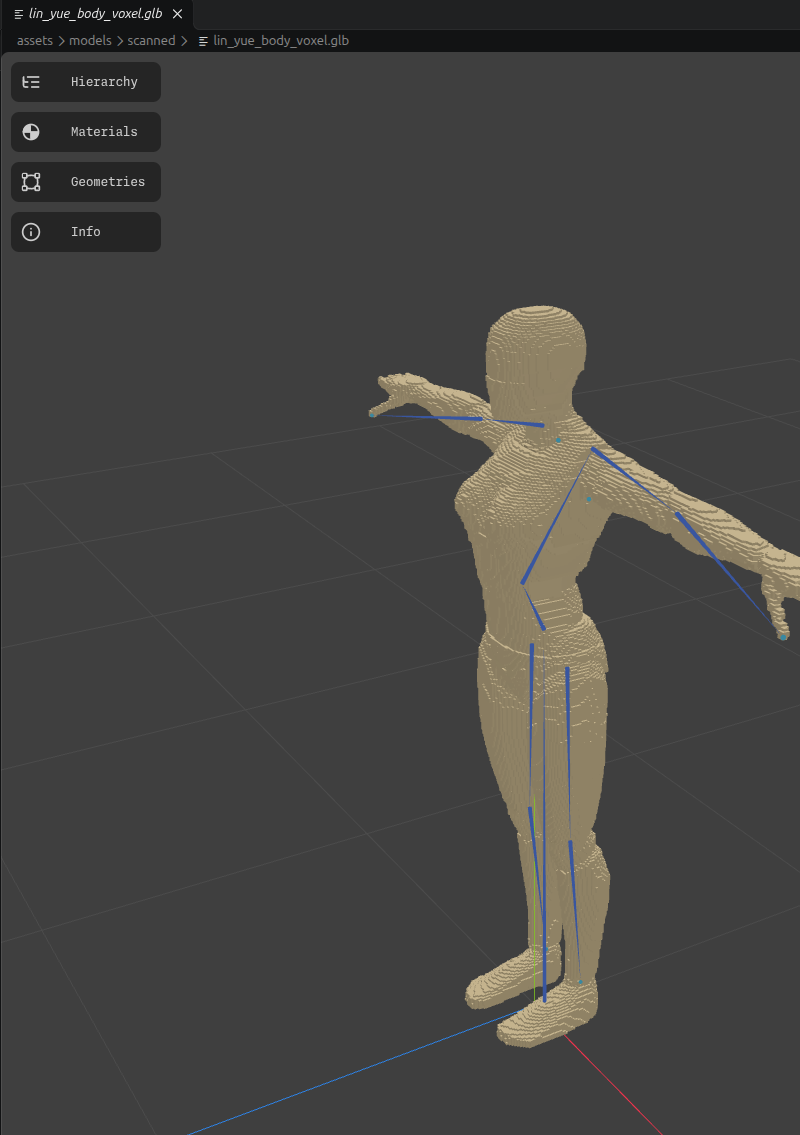Open the Materials panel

(85, 132)
